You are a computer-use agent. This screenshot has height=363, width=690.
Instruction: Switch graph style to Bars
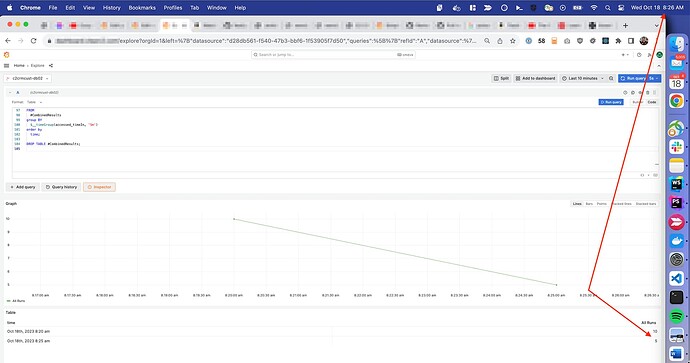(589, 204)
